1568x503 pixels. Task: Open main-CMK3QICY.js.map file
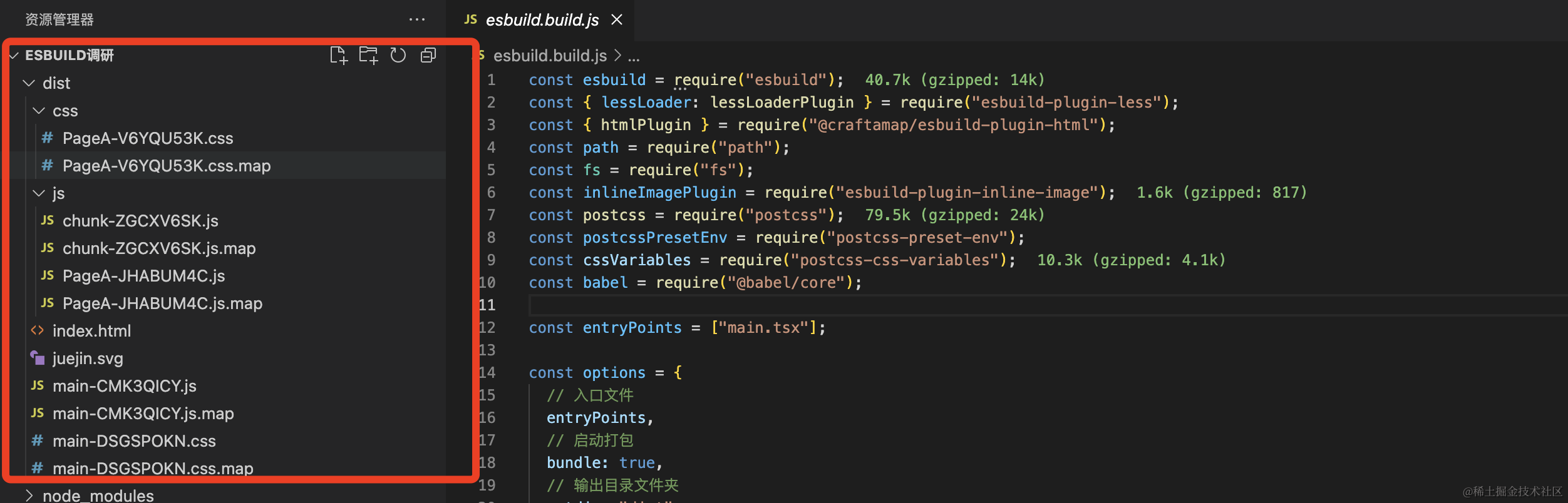(x=143, y=414)
